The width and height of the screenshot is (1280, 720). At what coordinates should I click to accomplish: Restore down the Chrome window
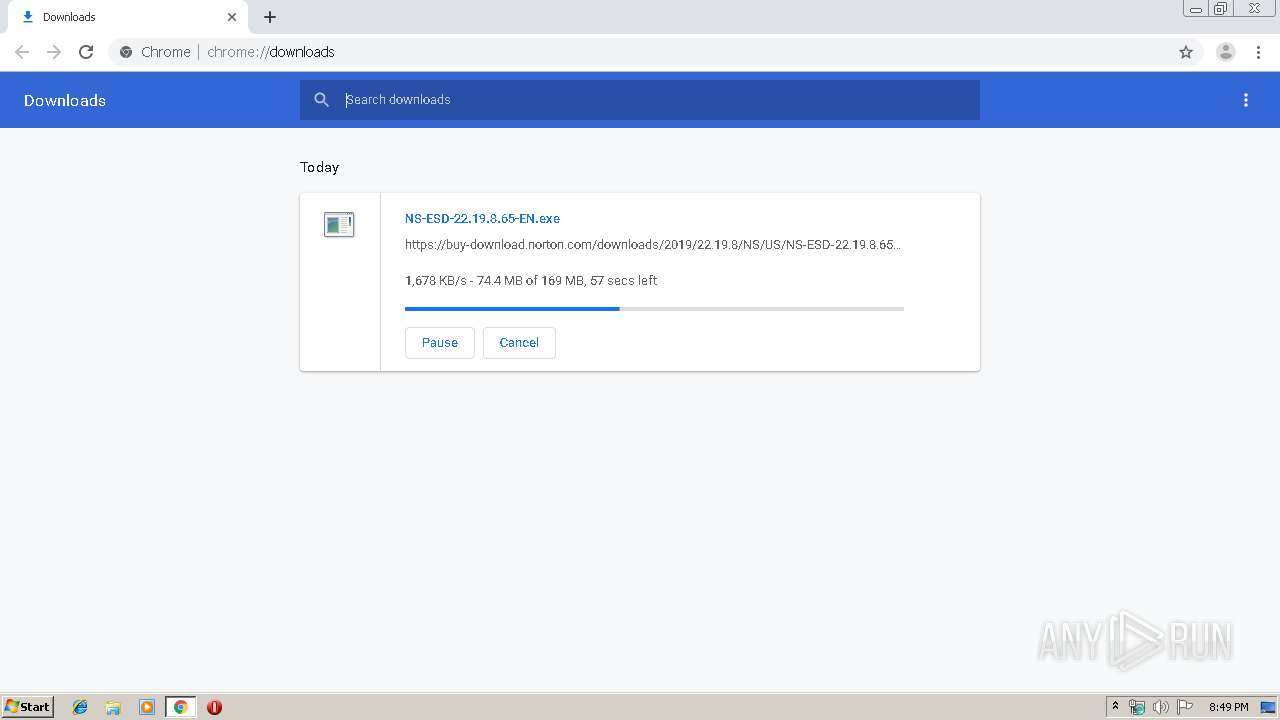(1221, 9)
